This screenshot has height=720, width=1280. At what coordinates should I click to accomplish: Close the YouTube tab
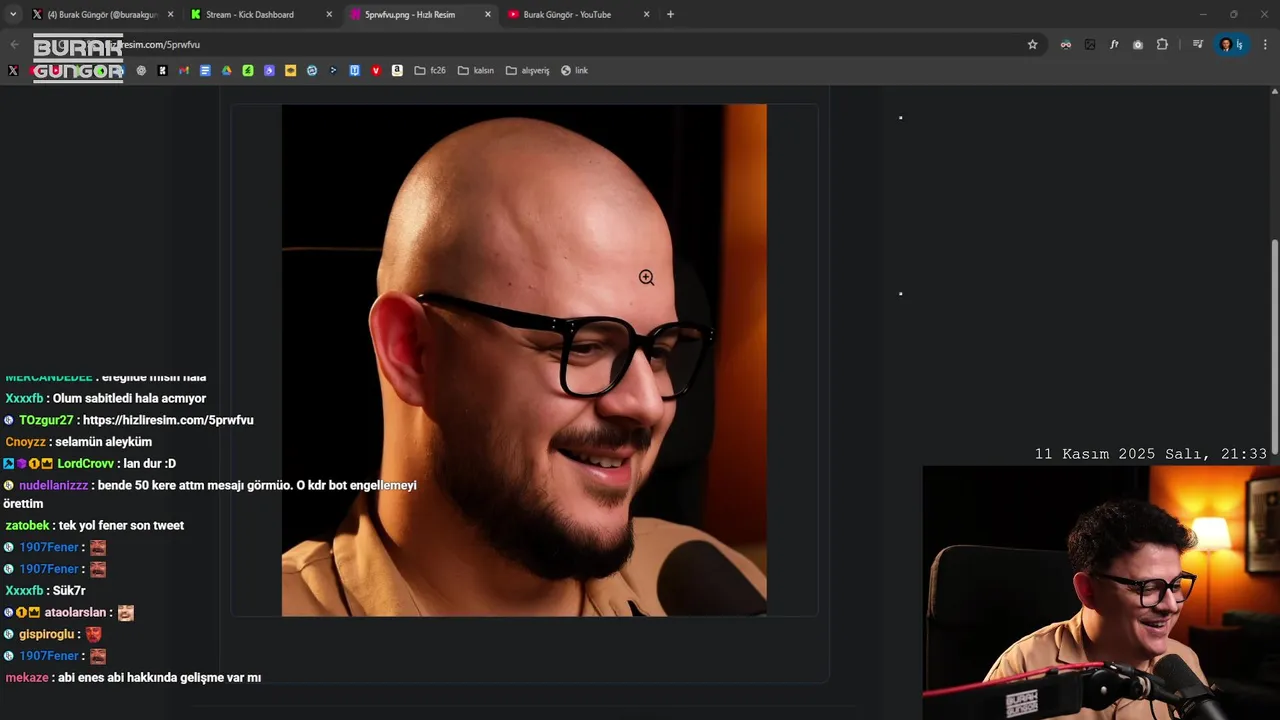click(646, 14)
